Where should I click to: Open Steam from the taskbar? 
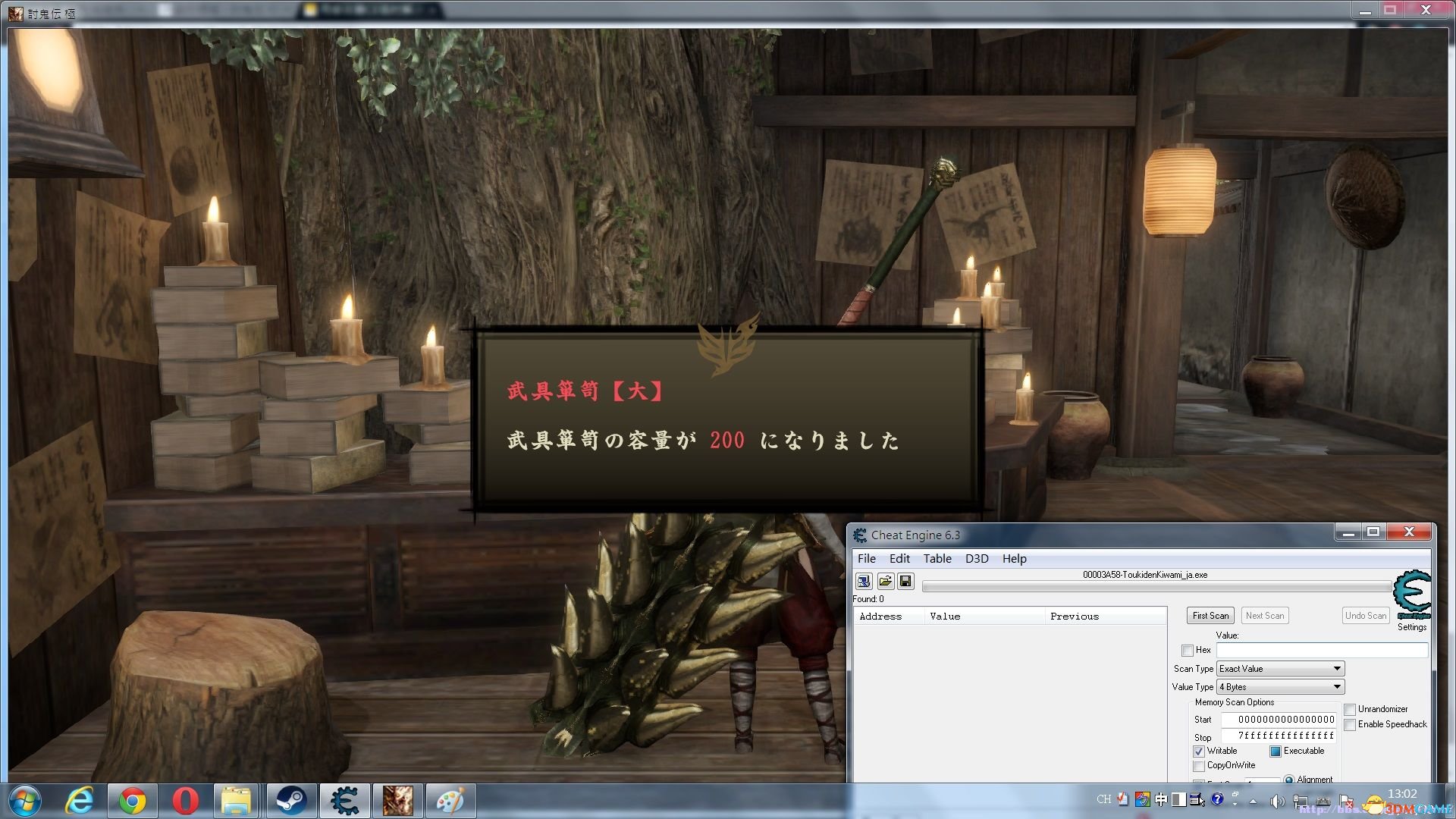(x=290, y=801)
